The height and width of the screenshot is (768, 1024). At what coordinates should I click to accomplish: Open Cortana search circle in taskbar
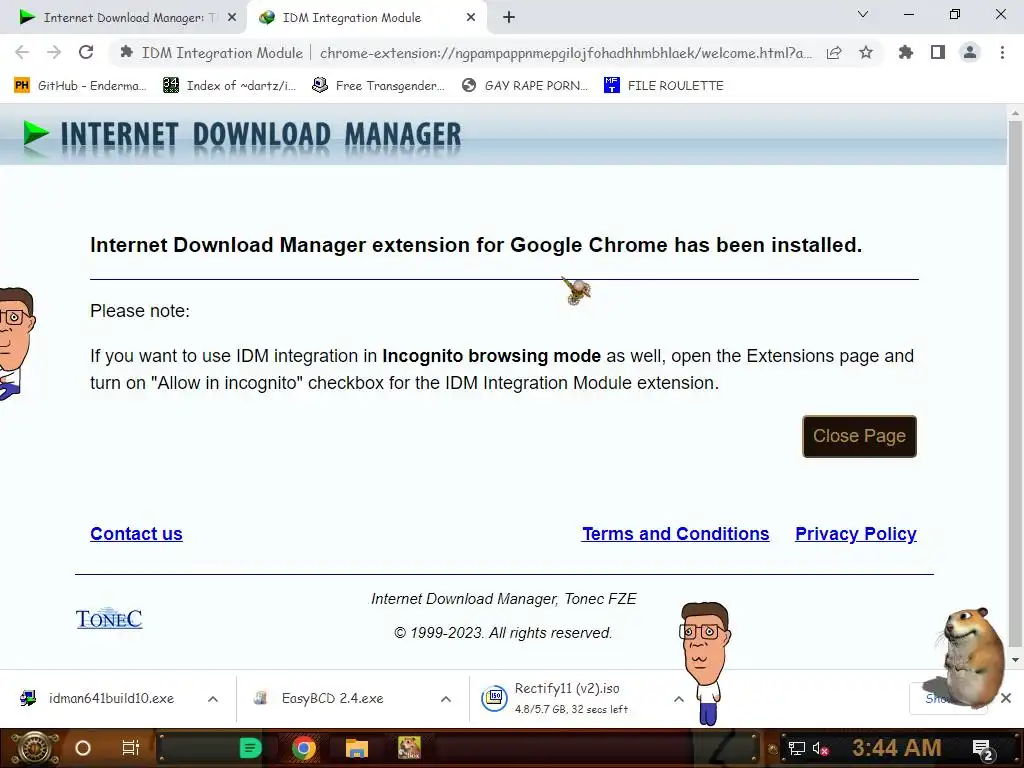[82, 748]
